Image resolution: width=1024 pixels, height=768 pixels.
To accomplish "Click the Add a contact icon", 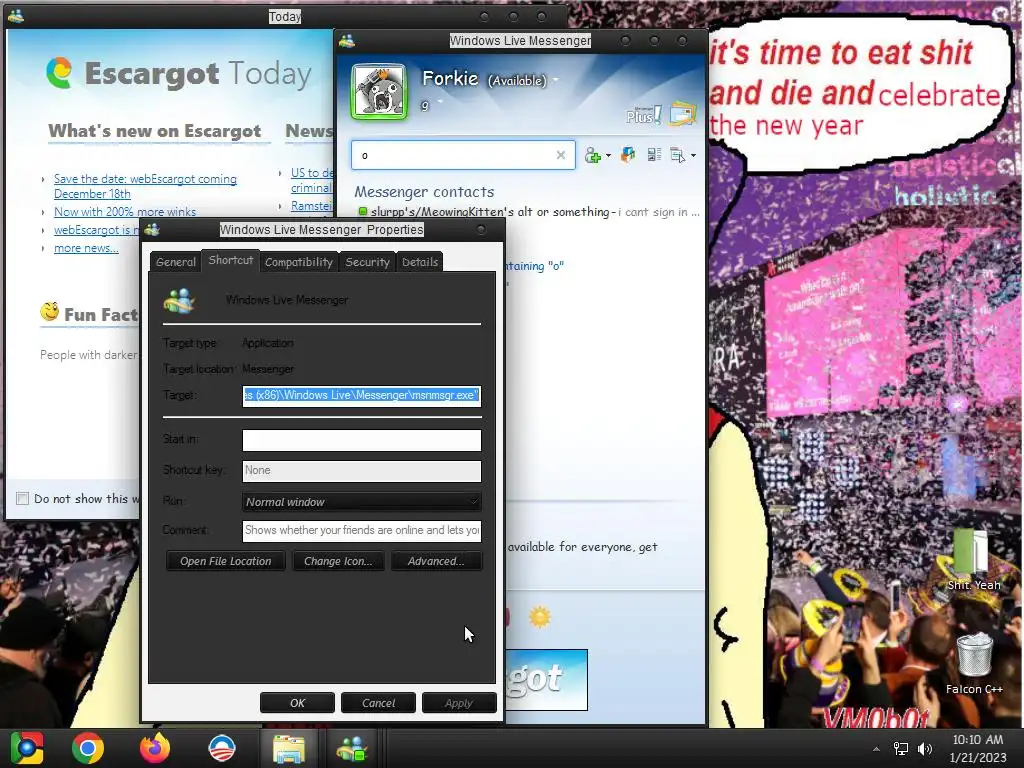I will point(593,155).
